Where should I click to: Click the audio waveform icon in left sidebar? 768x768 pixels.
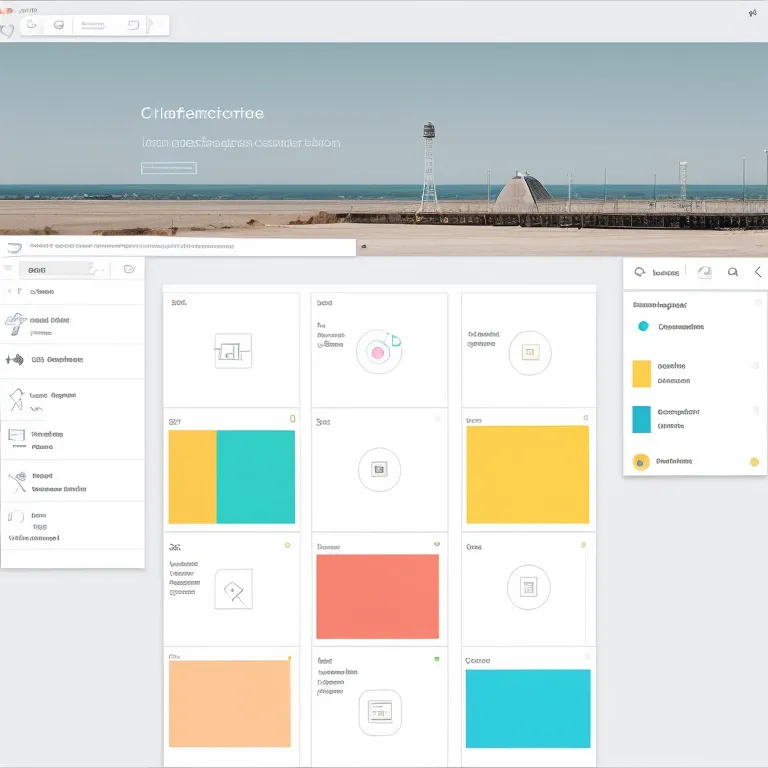click(14, 359)
